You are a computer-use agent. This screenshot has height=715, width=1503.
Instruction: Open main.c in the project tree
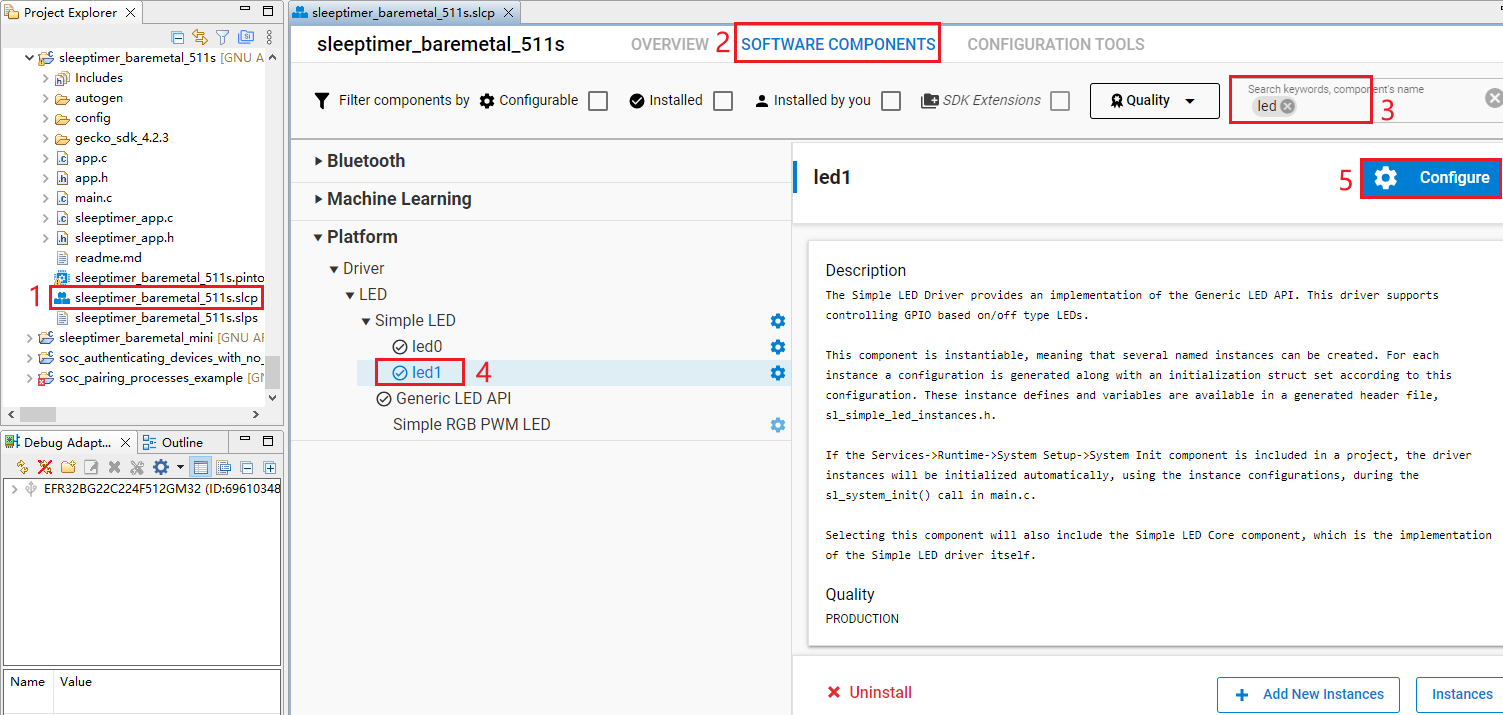pyautogui.click(x=93, y=198)
